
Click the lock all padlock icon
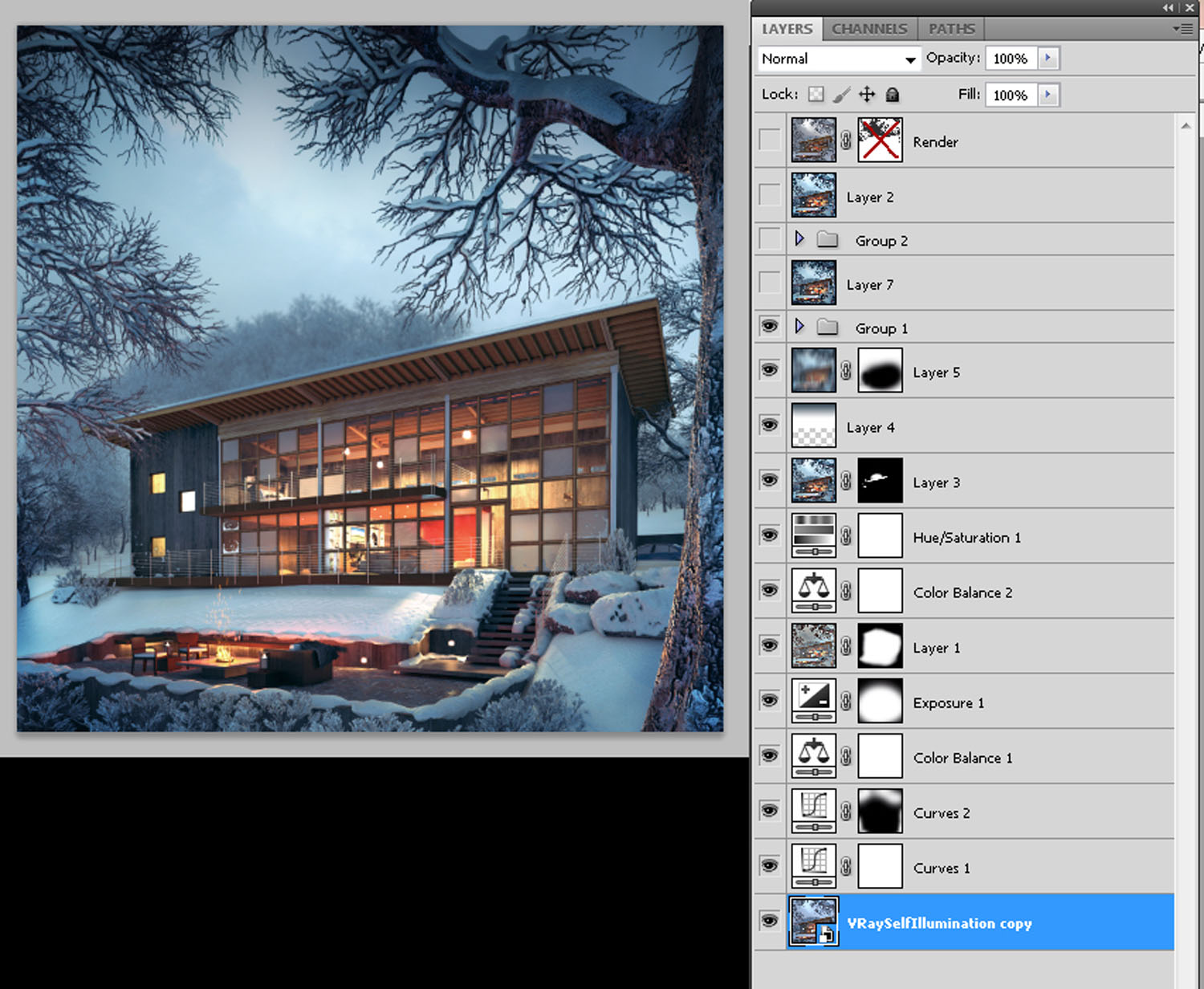[x=892, y=95]
